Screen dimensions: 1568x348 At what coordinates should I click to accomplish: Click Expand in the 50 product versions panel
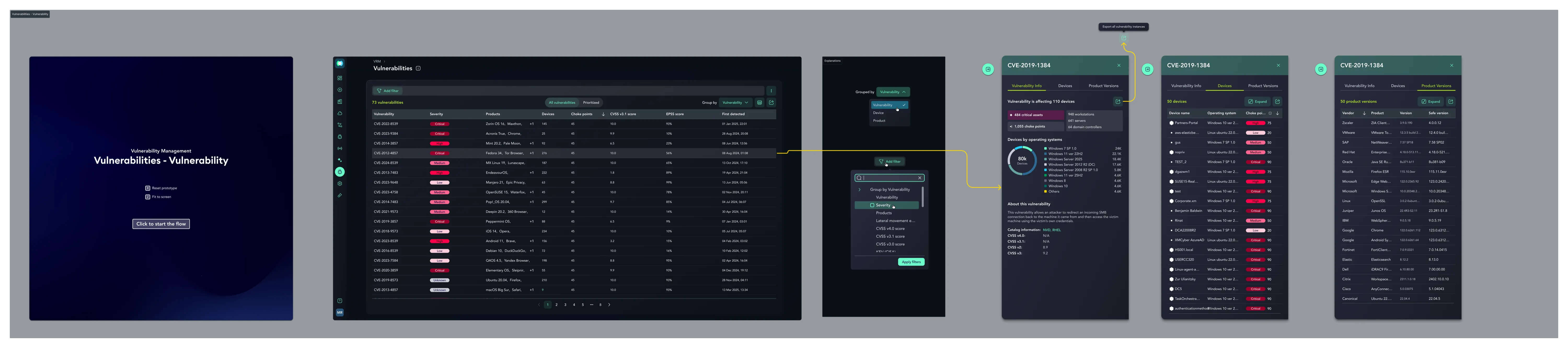(1431, 102)
